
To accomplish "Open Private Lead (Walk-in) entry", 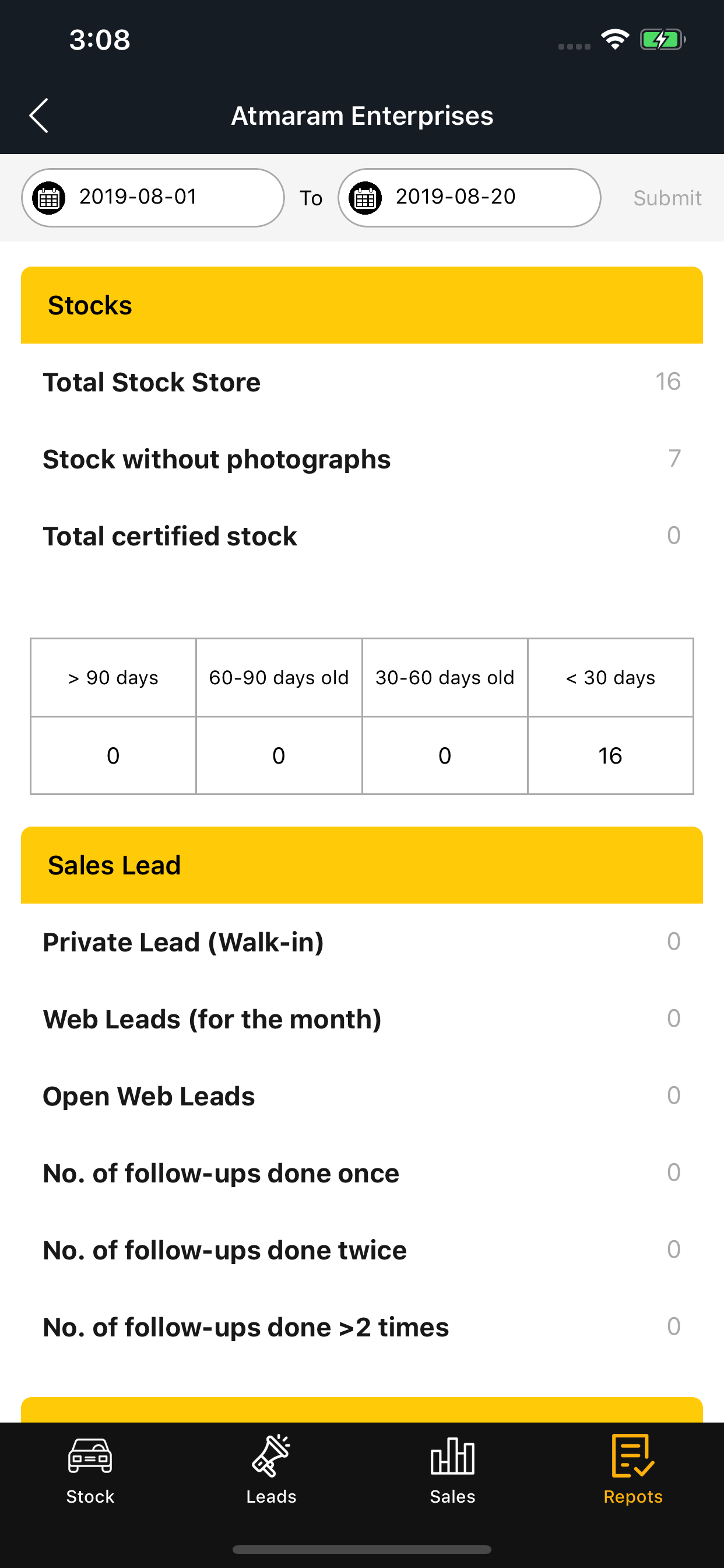I will coord(362,942).
